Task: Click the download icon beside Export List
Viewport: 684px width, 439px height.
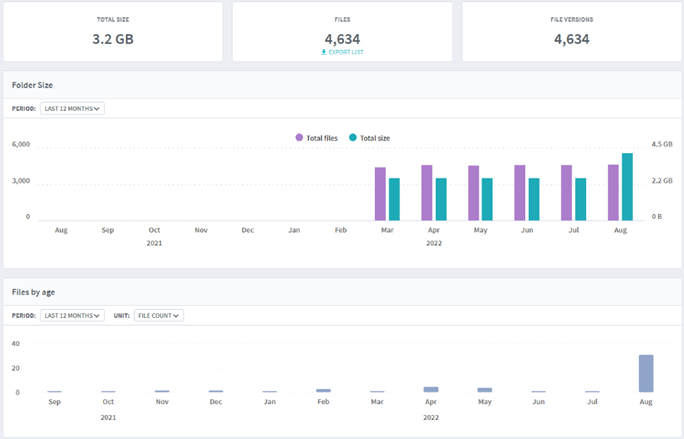Action: click(x=323, y=52)
